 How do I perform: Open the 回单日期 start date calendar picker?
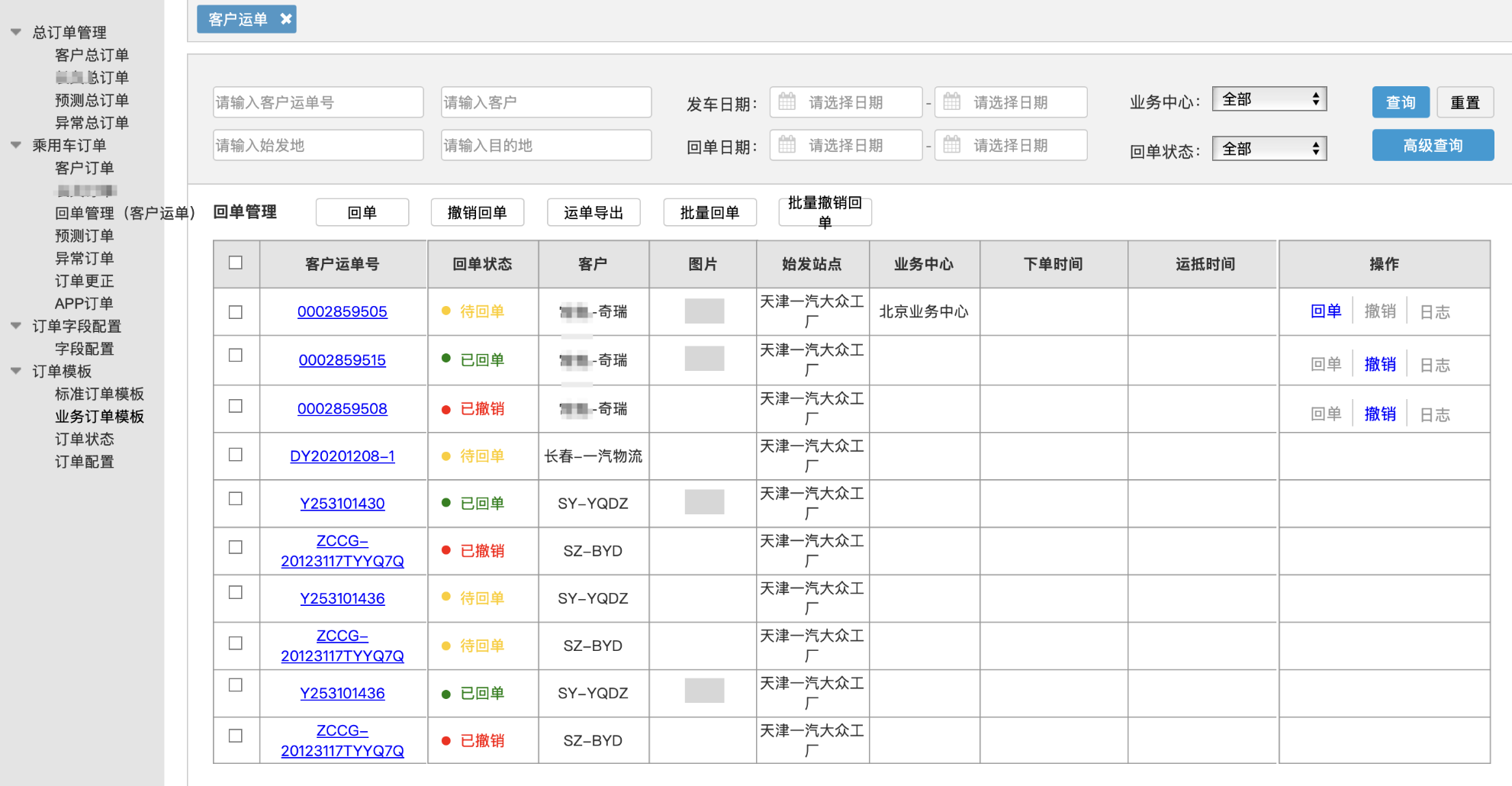pyautogui.click(x=786, y=145)
